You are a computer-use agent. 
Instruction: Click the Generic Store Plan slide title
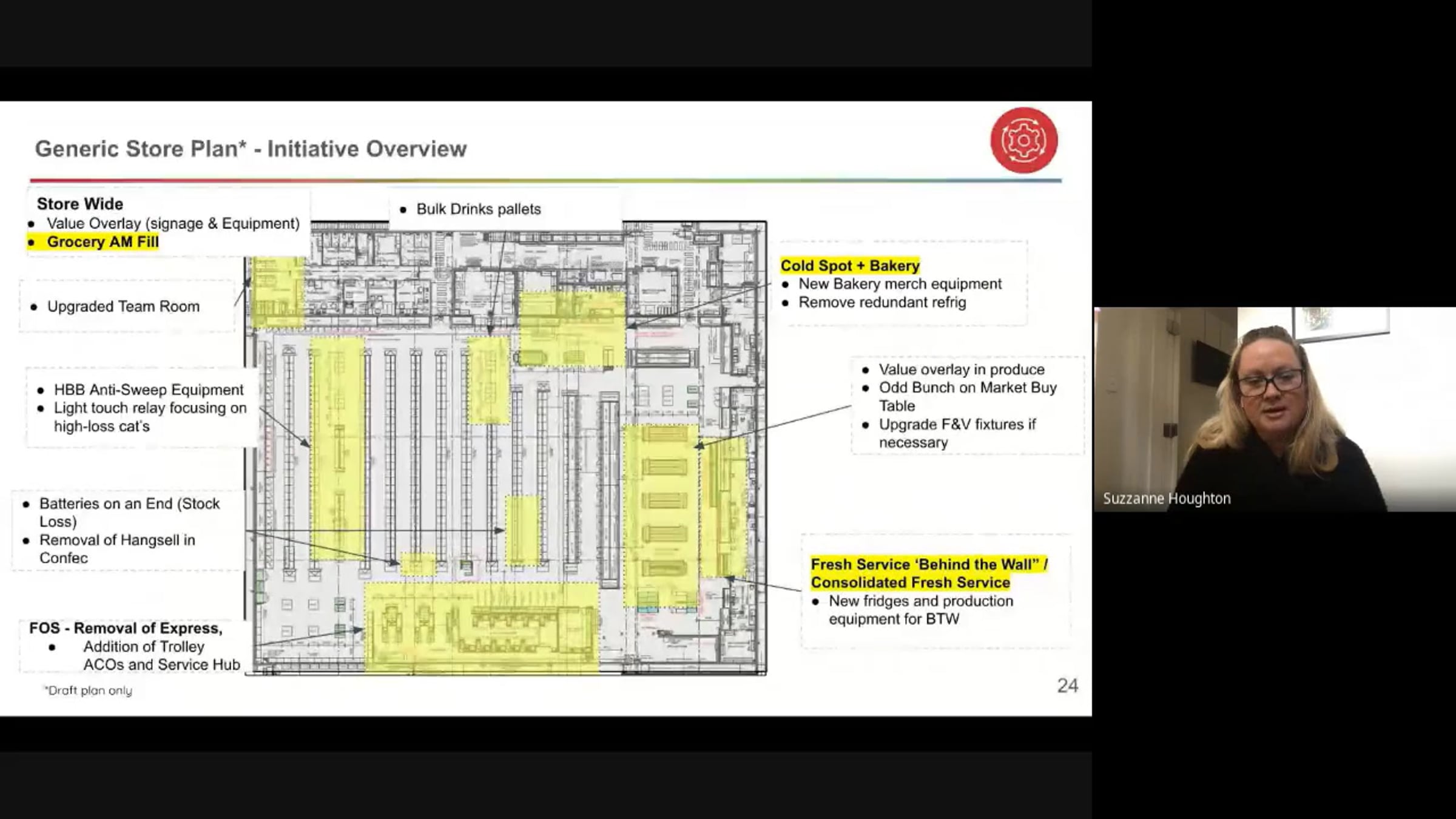pos(251,149)
